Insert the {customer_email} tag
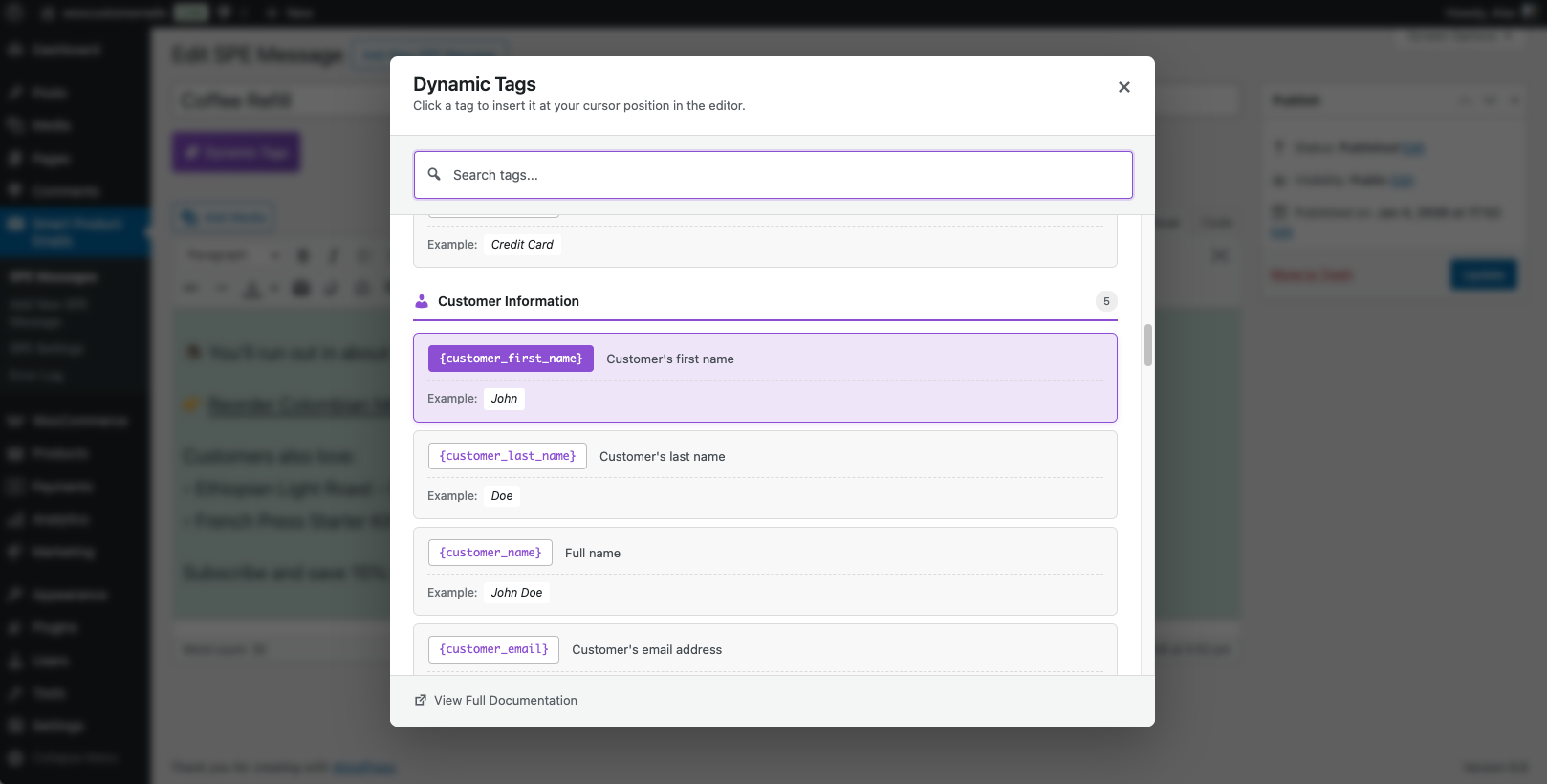 coord(493,649)
